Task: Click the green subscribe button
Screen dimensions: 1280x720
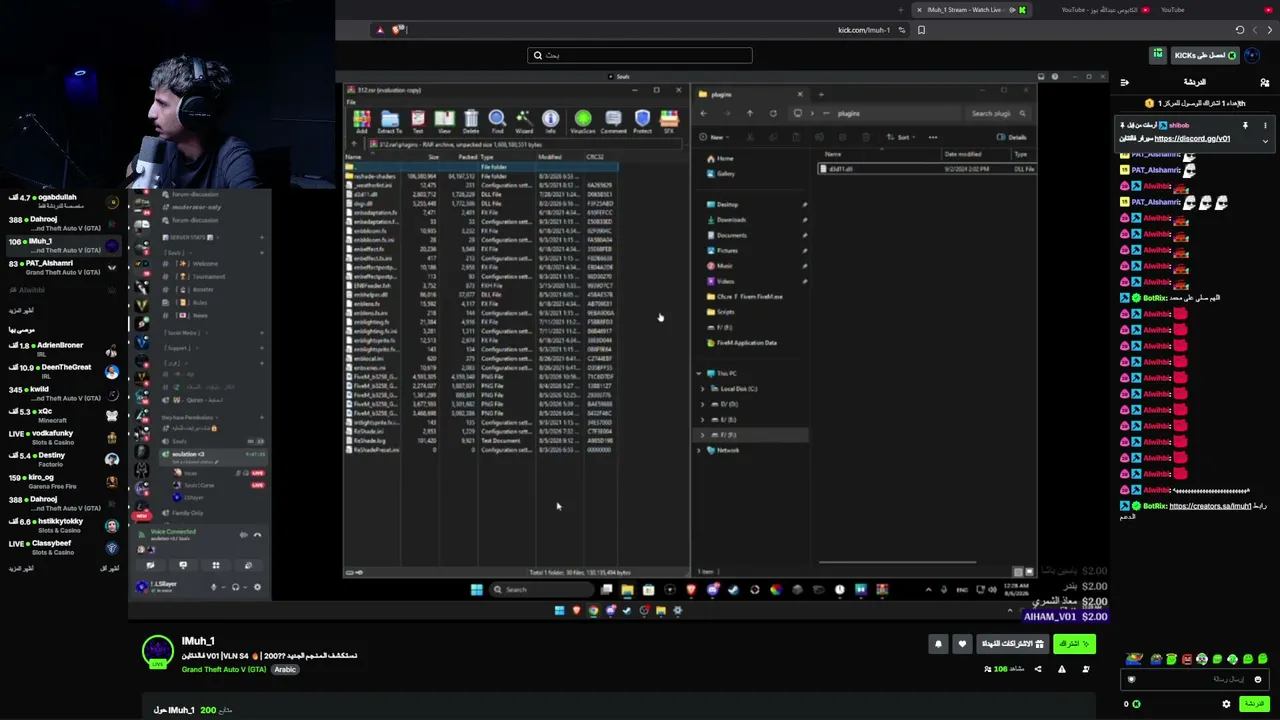Action: pyautogui.click(x=1075, y=644)
